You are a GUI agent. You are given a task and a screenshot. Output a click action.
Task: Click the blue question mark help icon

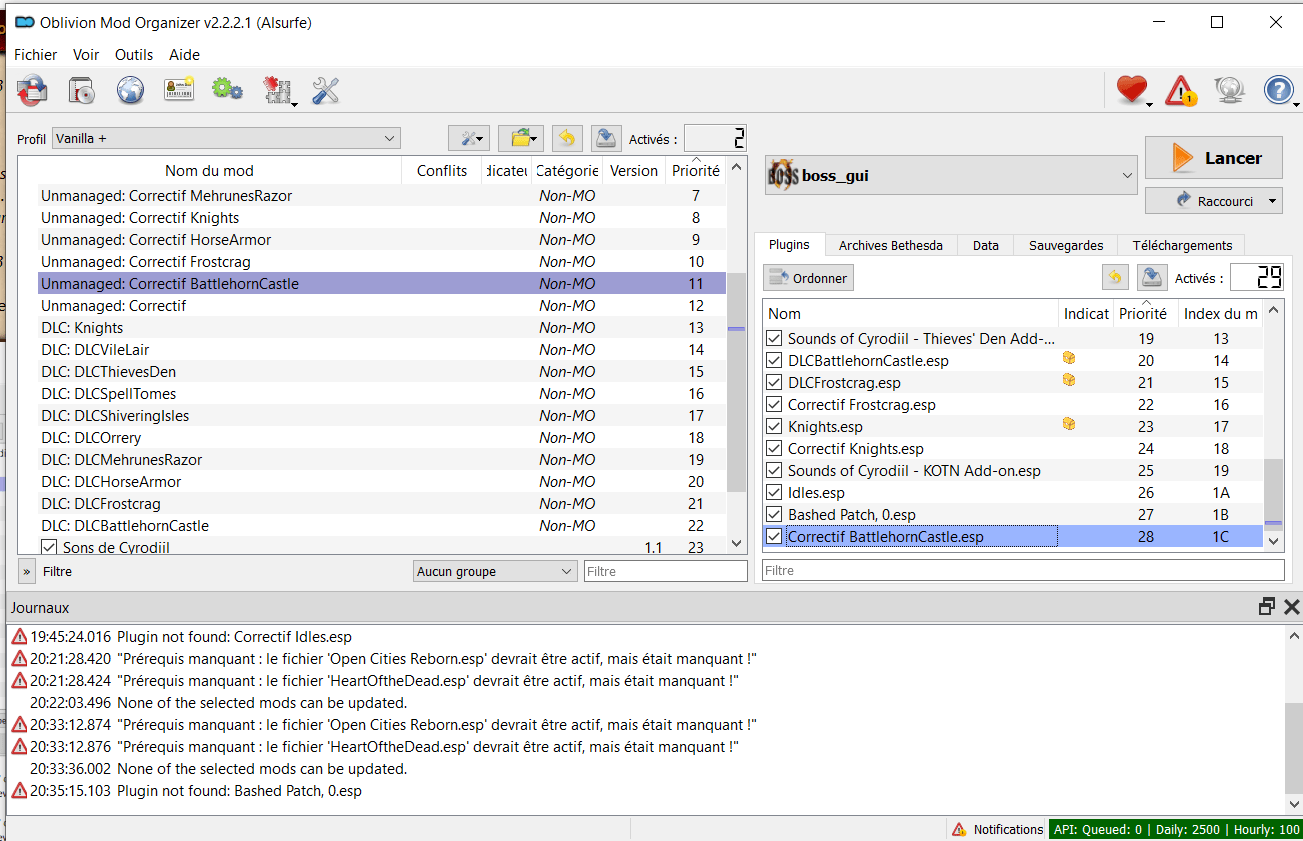1278,91
